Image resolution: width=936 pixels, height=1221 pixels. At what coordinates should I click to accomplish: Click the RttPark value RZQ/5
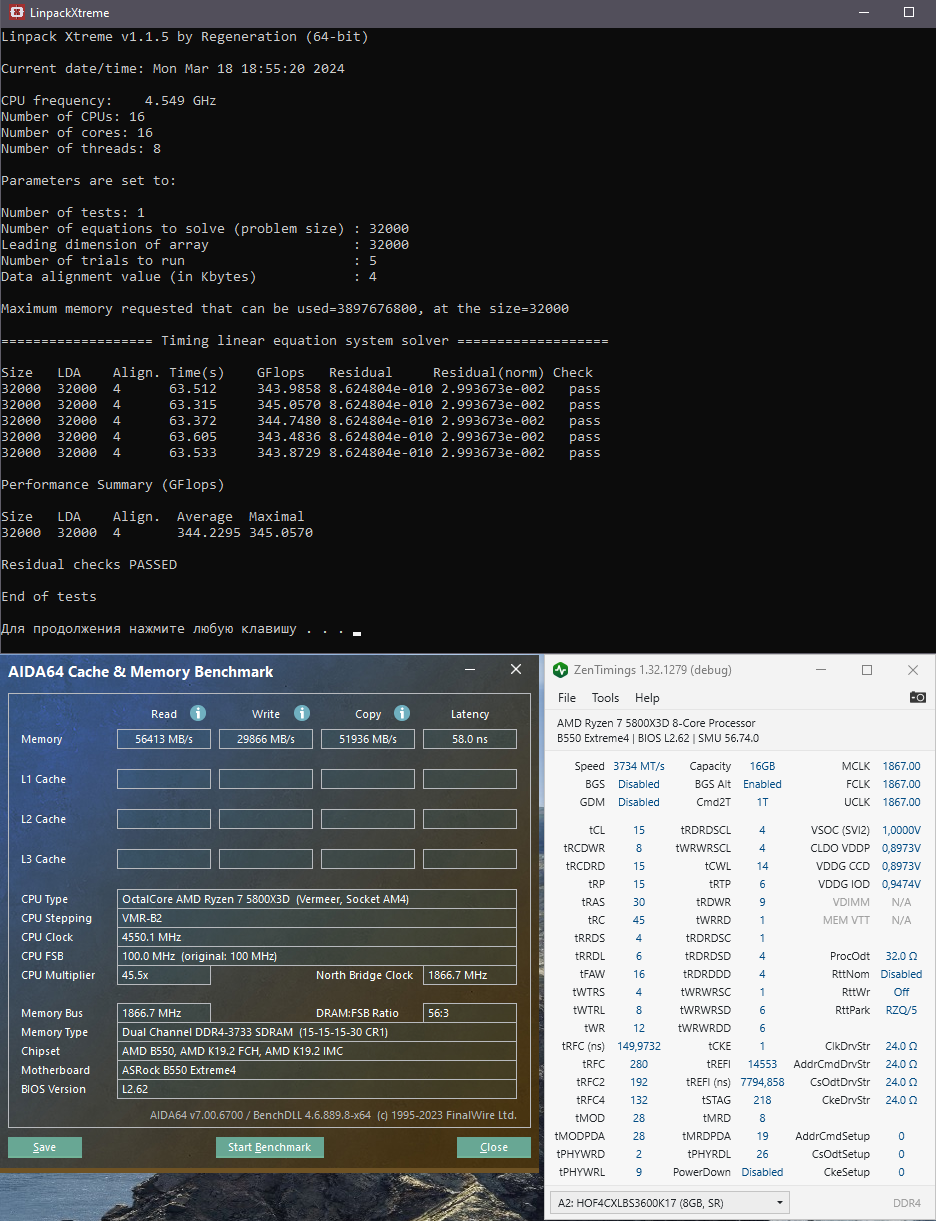point(901,1010)
